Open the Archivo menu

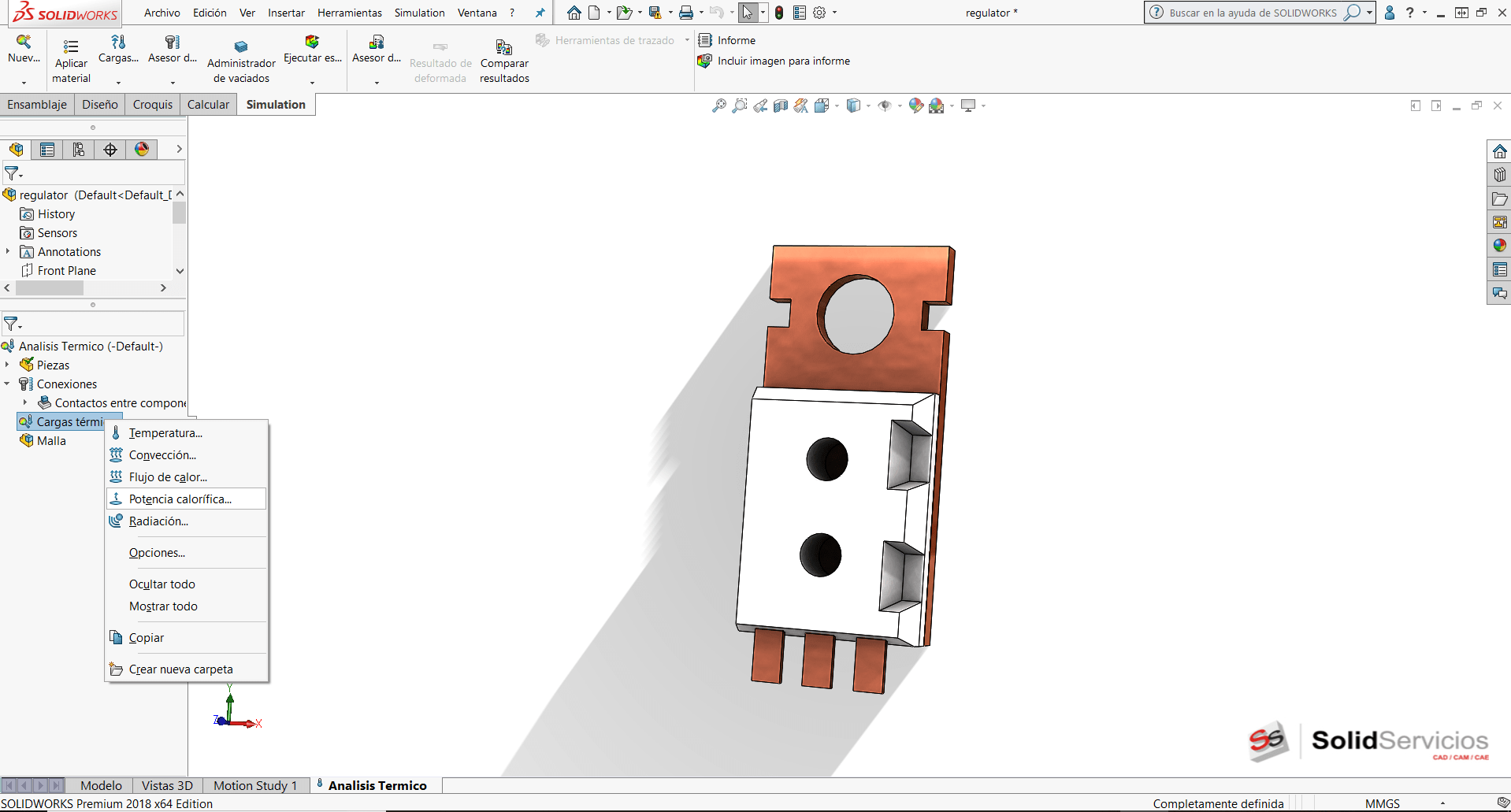pyautogui.click(x=162, y=13)
